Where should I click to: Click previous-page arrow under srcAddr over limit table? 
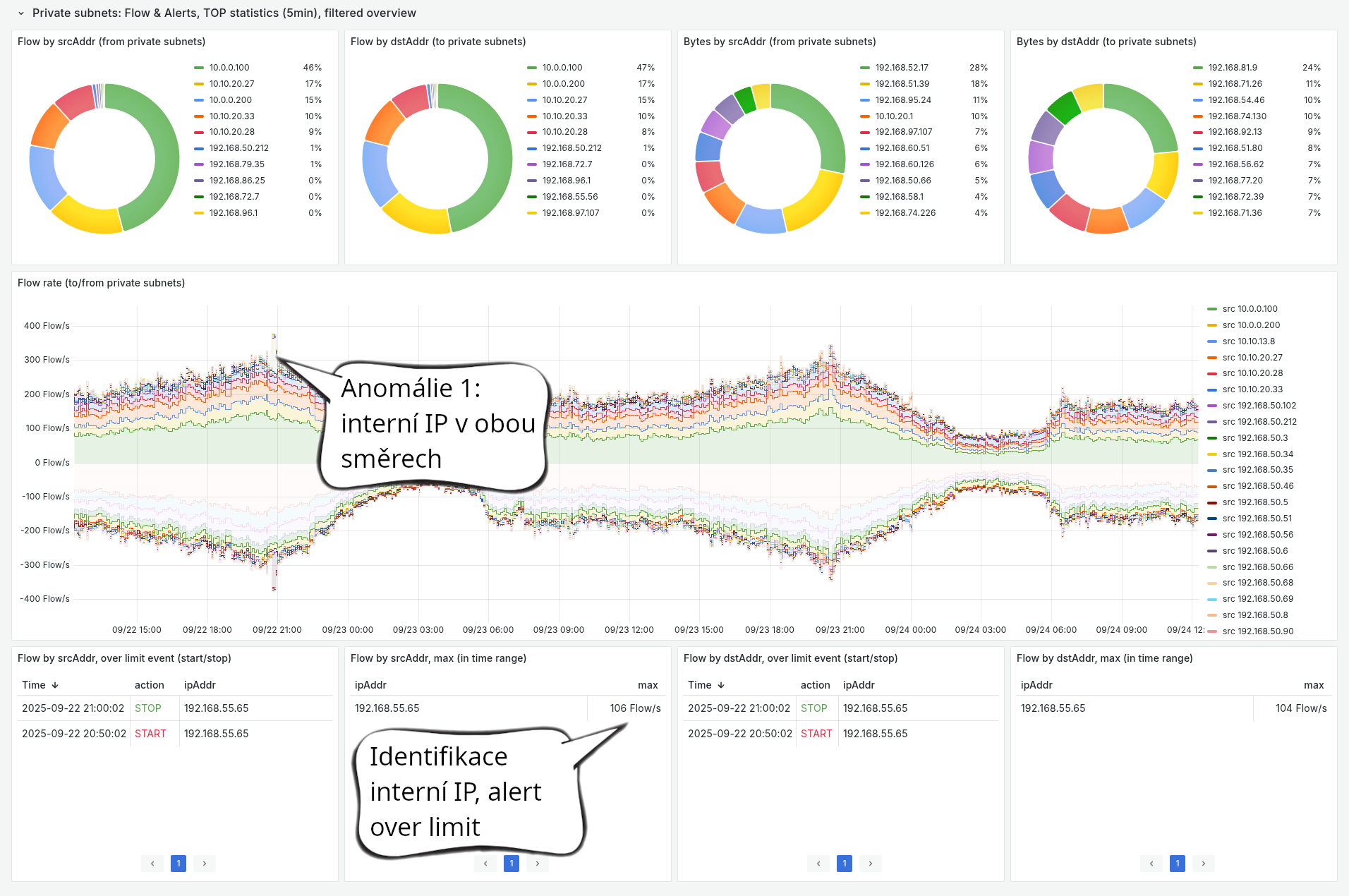[152, 863]
